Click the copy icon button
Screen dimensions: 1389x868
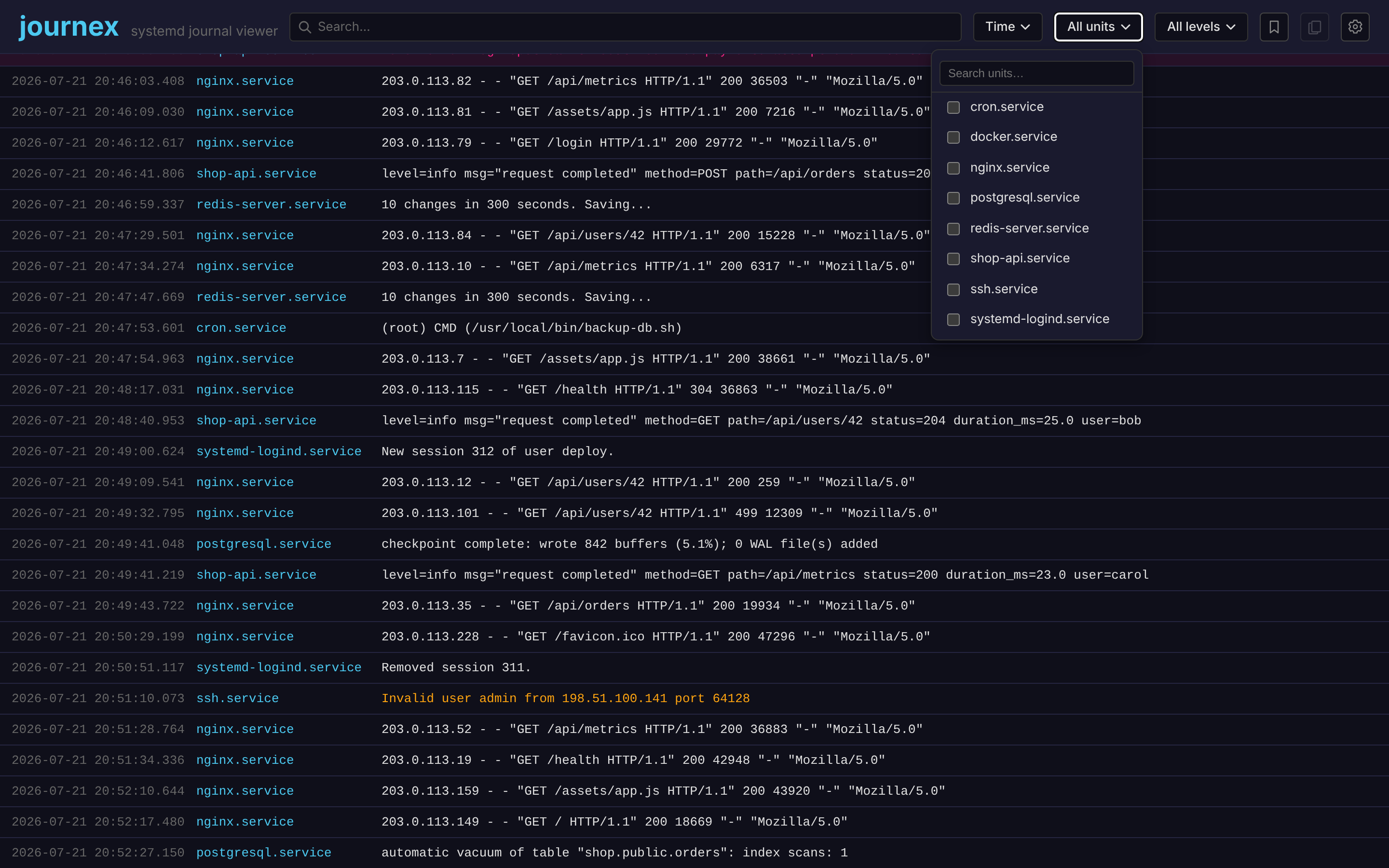point(1314,27)
